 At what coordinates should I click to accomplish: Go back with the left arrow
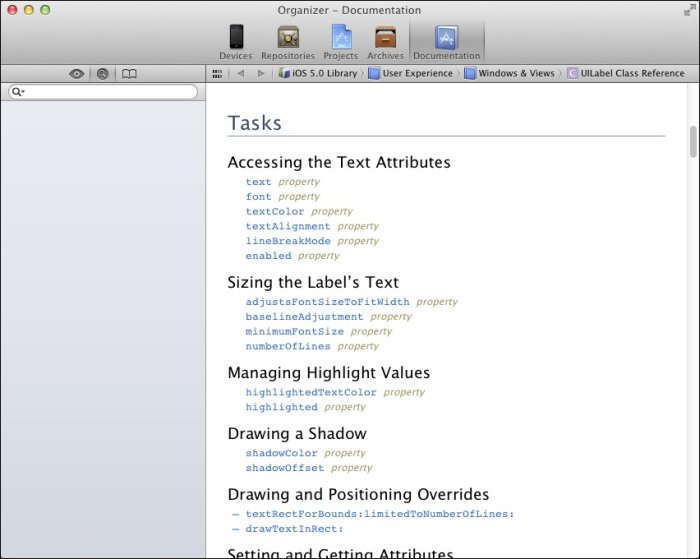click(x=240, y=73)
